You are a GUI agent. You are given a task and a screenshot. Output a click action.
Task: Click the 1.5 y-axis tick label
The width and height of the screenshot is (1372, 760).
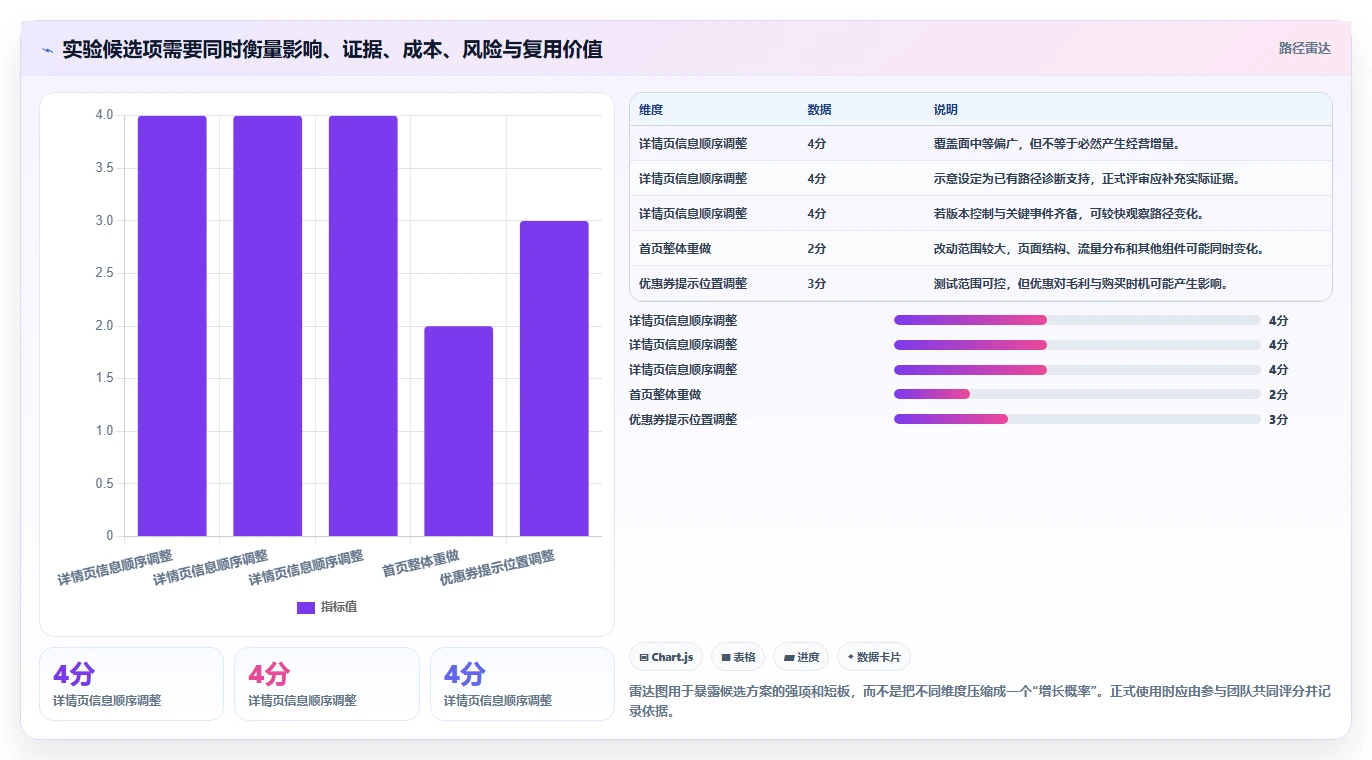pos(104,378)
